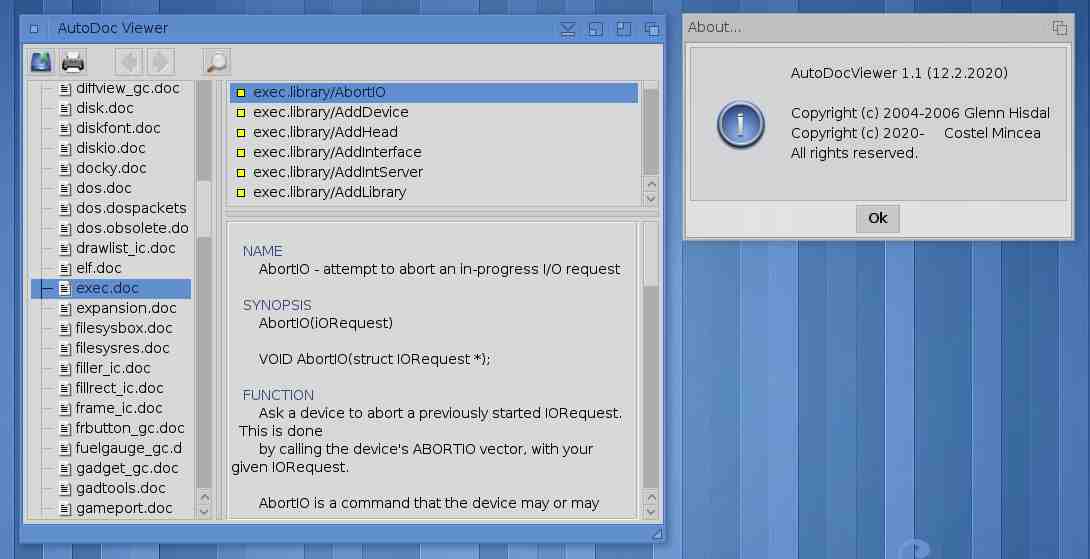
Task: Click the blue info icon in About dialog
Action: 741,124
